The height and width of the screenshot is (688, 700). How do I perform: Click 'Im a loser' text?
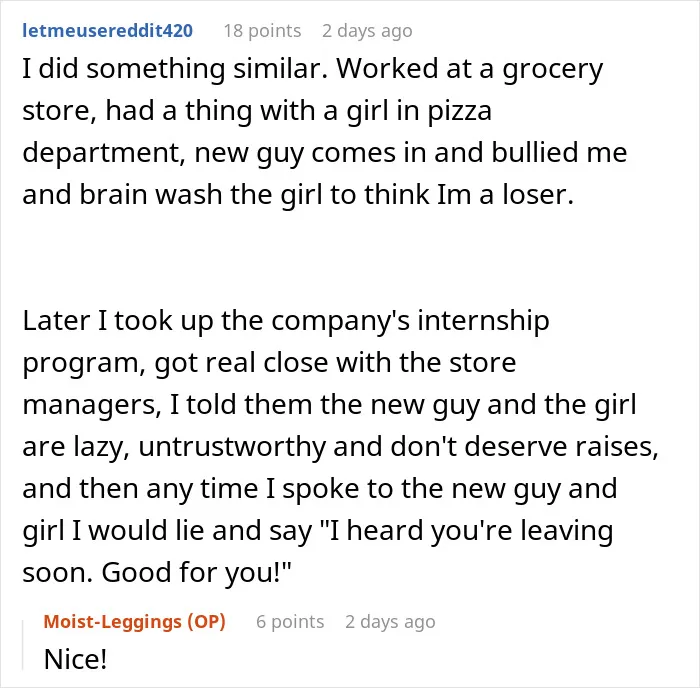[505, 195]
